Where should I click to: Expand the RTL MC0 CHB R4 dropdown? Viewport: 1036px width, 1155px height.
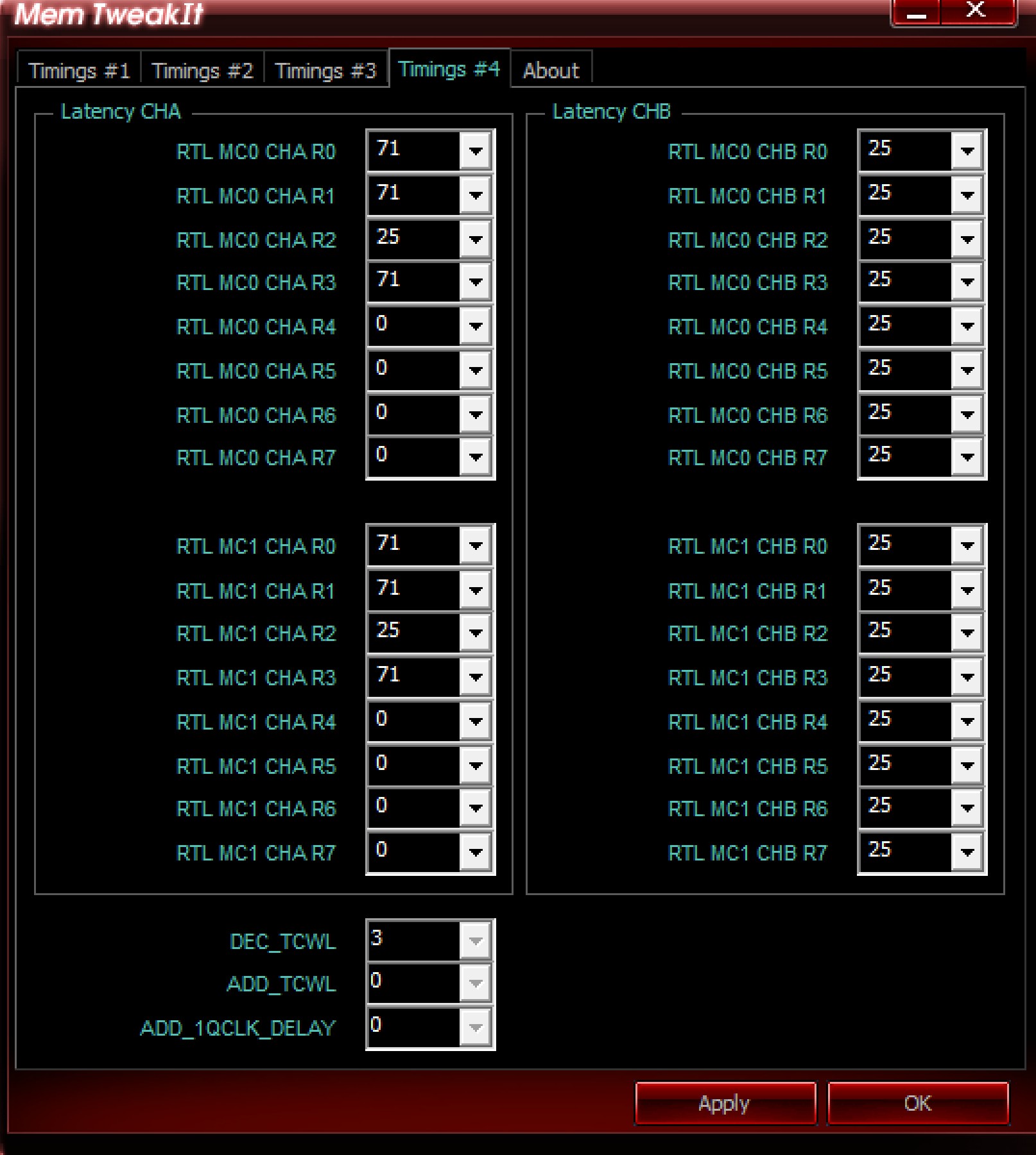click(x=967, y=326)
